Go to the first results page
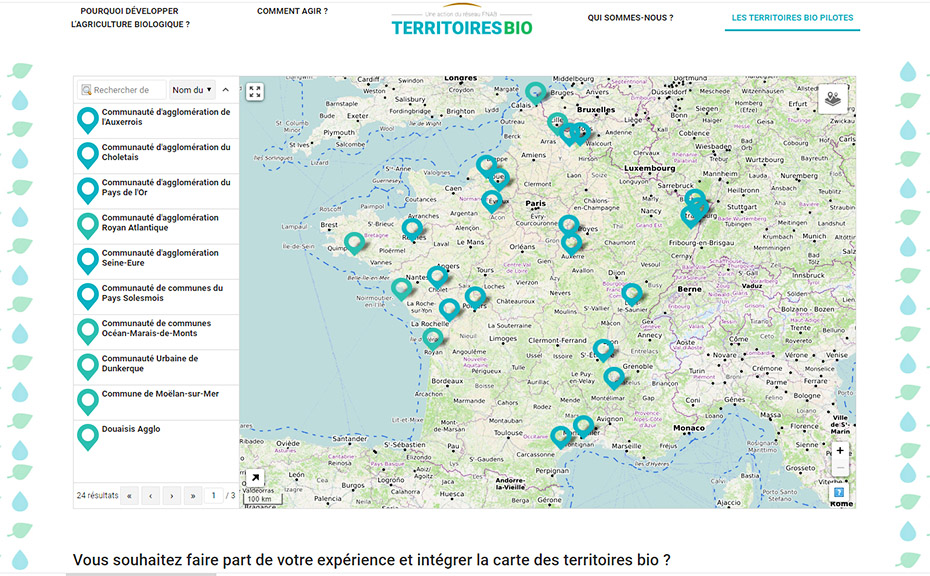Image resolution: width=930 pixels, height=576 pixels. pyautogui.click(x=129, y=495)
